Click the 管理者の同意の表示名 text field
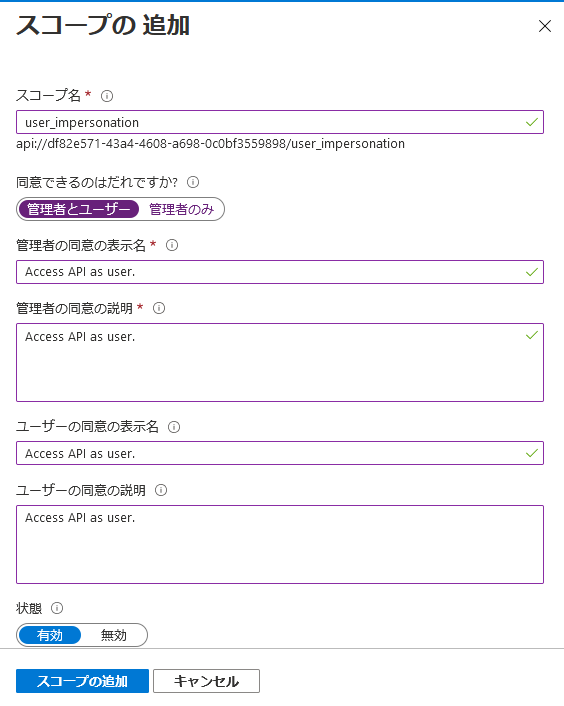Image resolution: width=564 pixels, height=706 pixels. (280, 272)
